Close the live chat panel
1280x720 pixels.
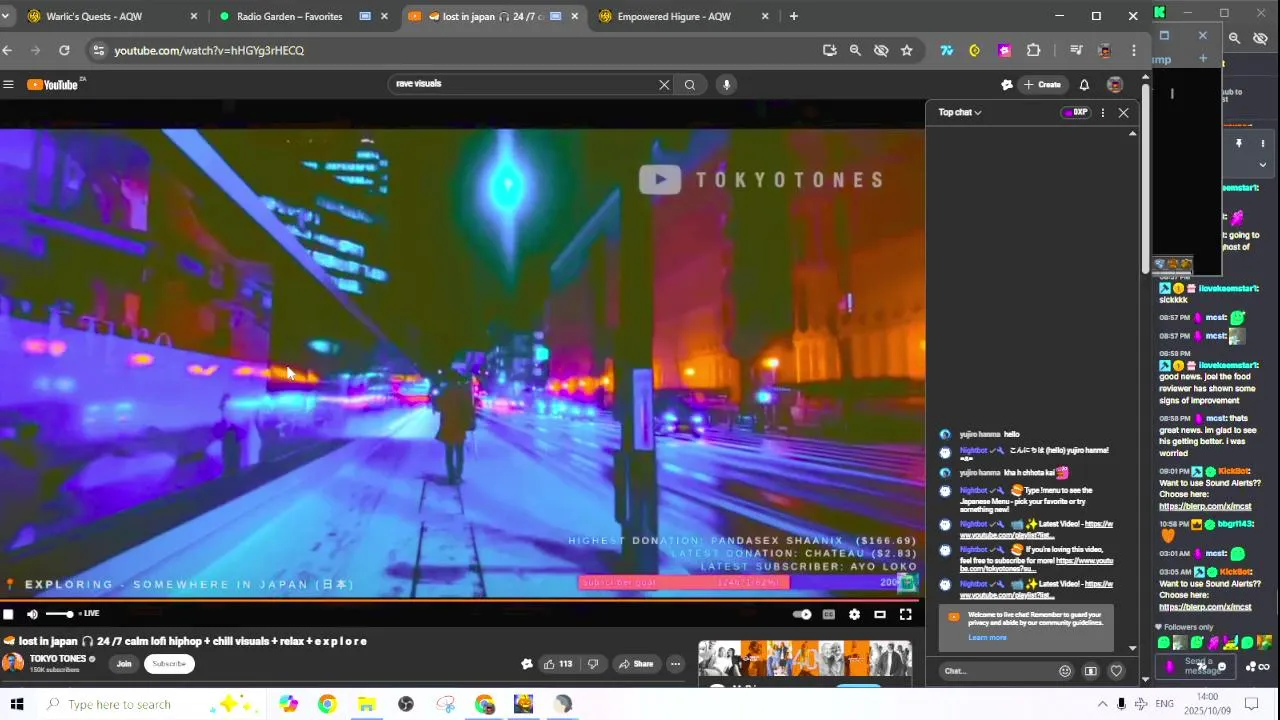pyautogui.click(x=1123, y=113)
